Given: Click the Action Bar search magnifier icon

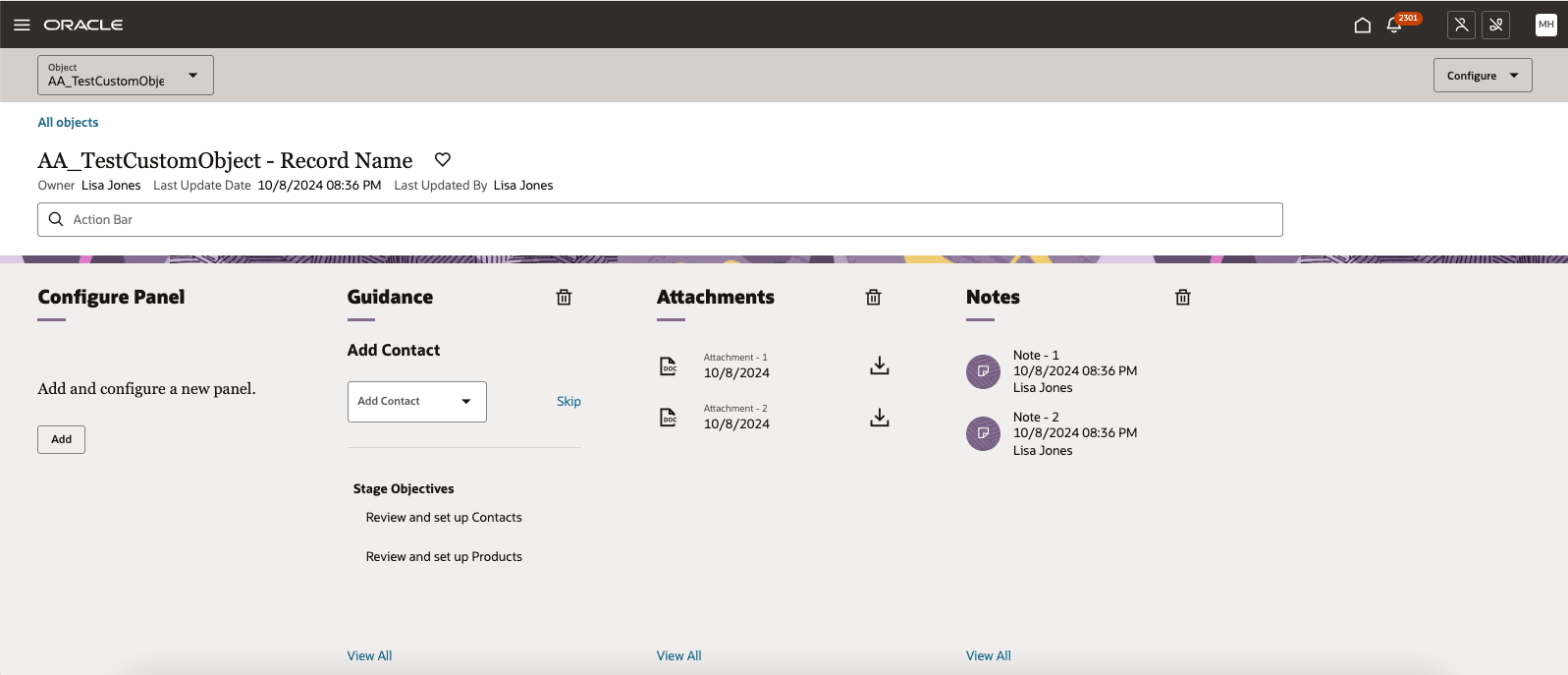Looking at the screenshot, I should 56,219.
